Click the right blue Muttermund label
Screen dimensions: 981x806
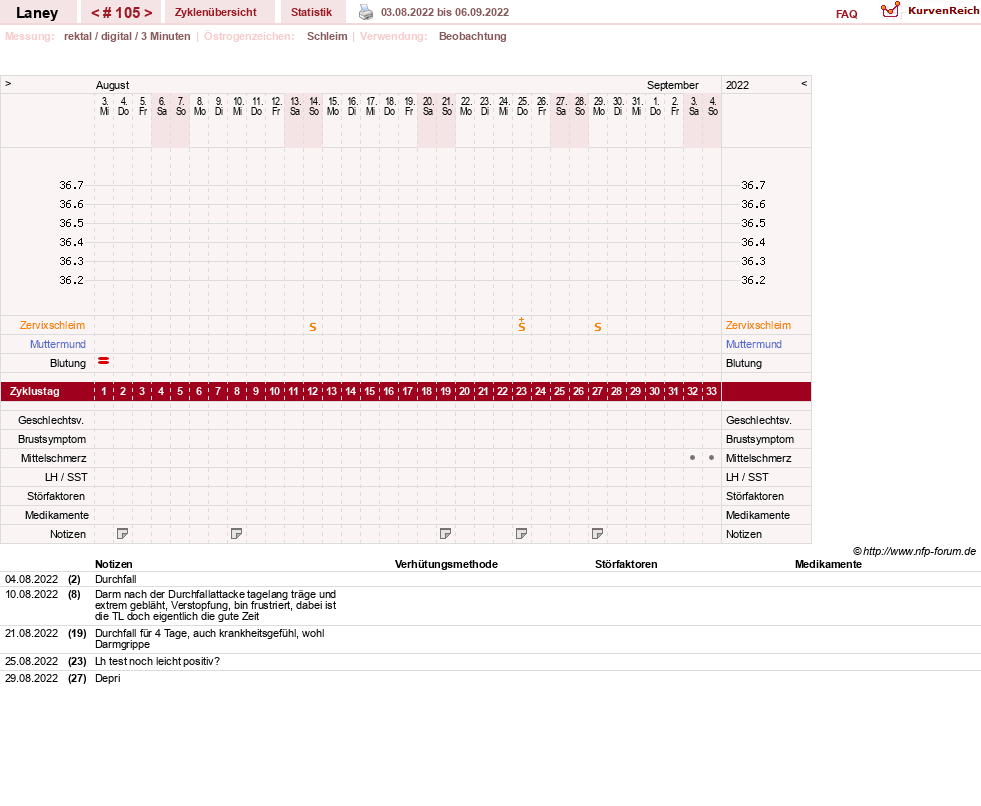[753, 344]
